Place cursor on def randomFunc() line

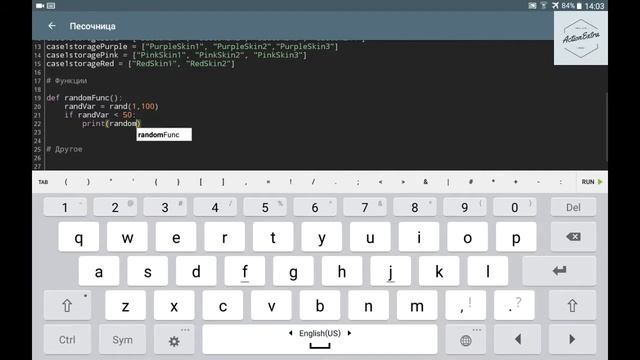pyautogui.click(x=84, y=98)
